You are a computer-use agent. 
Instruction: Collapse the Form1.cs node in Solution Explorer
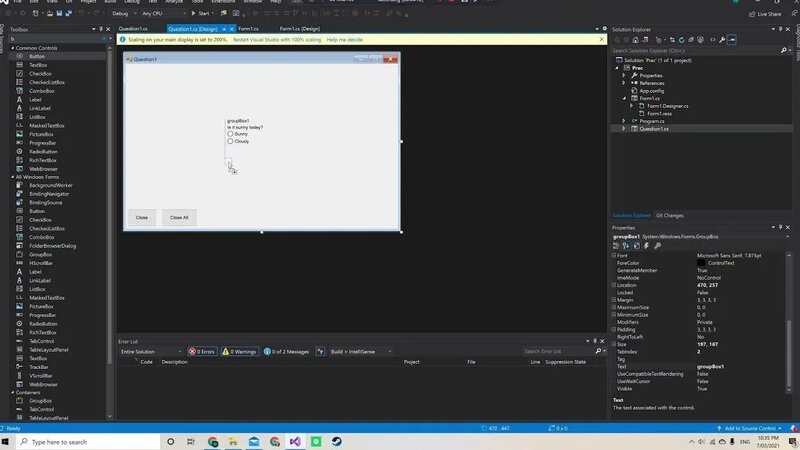point(623,98)
